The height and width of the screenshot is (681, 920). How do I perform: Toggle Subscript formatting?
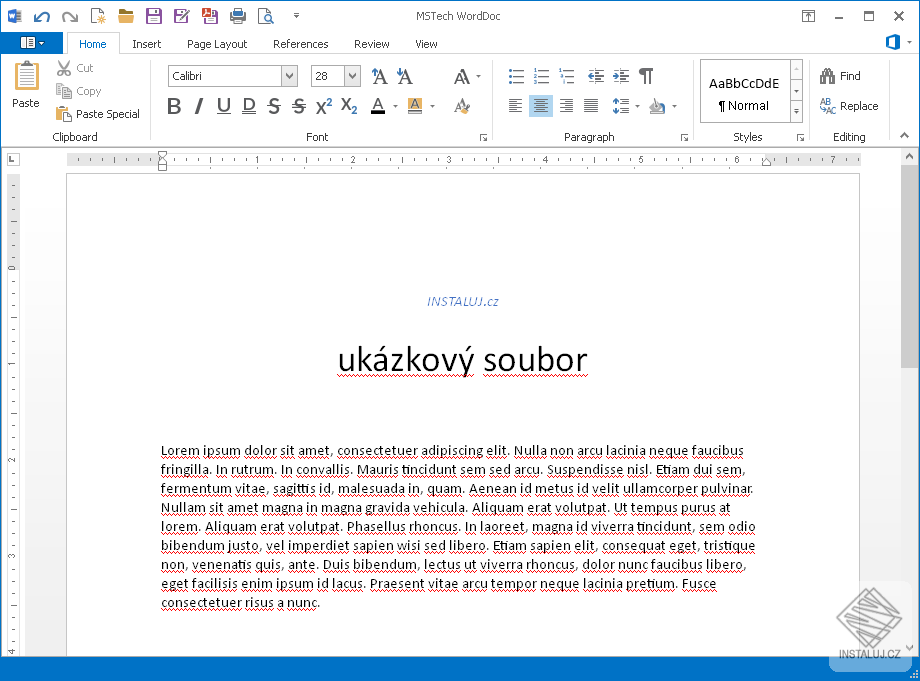tap(349, 106)
